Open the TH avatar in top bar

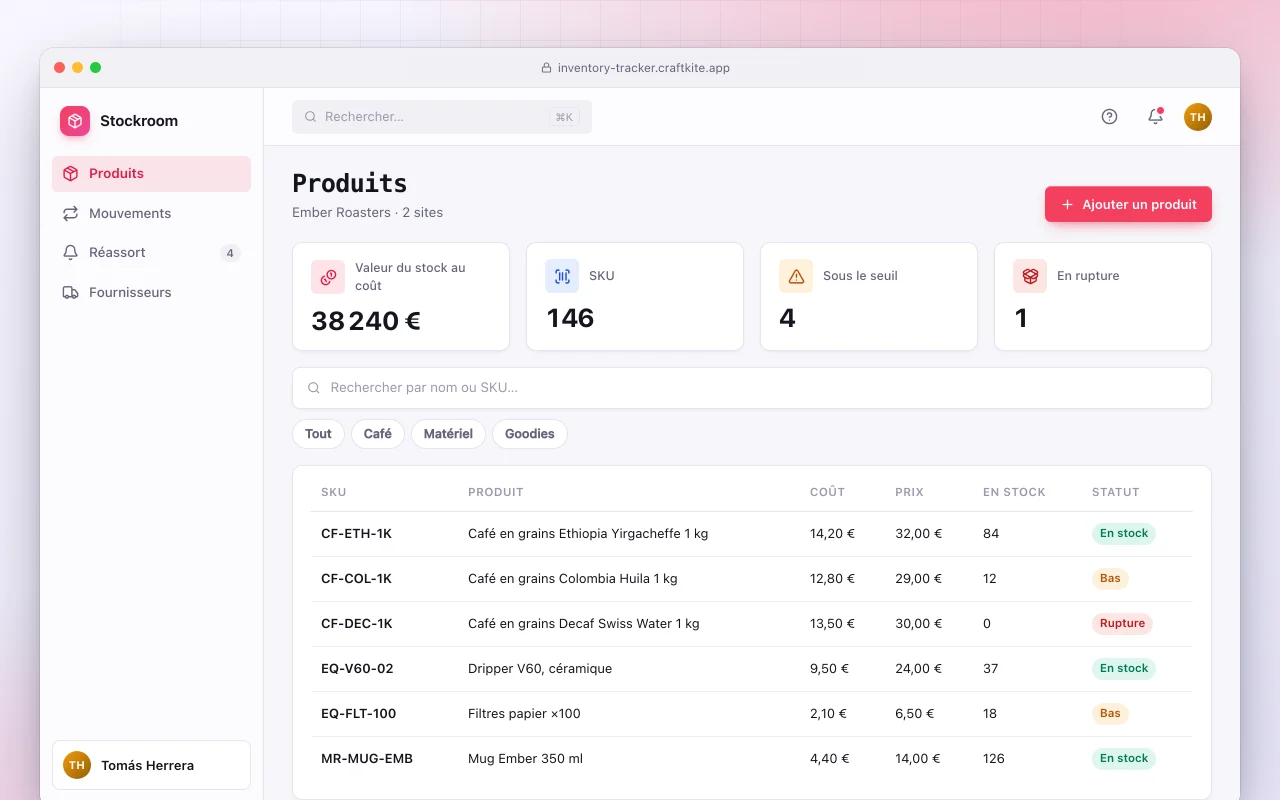(1198, 117)
